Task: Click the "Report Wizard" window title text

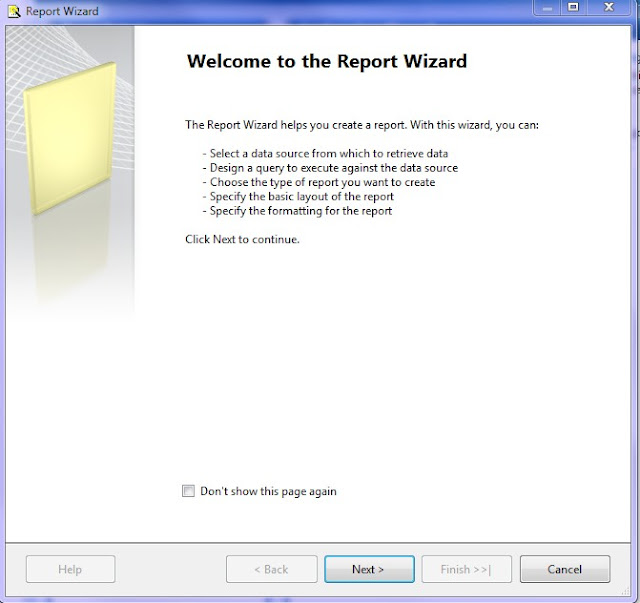Action: click(62, 11)
